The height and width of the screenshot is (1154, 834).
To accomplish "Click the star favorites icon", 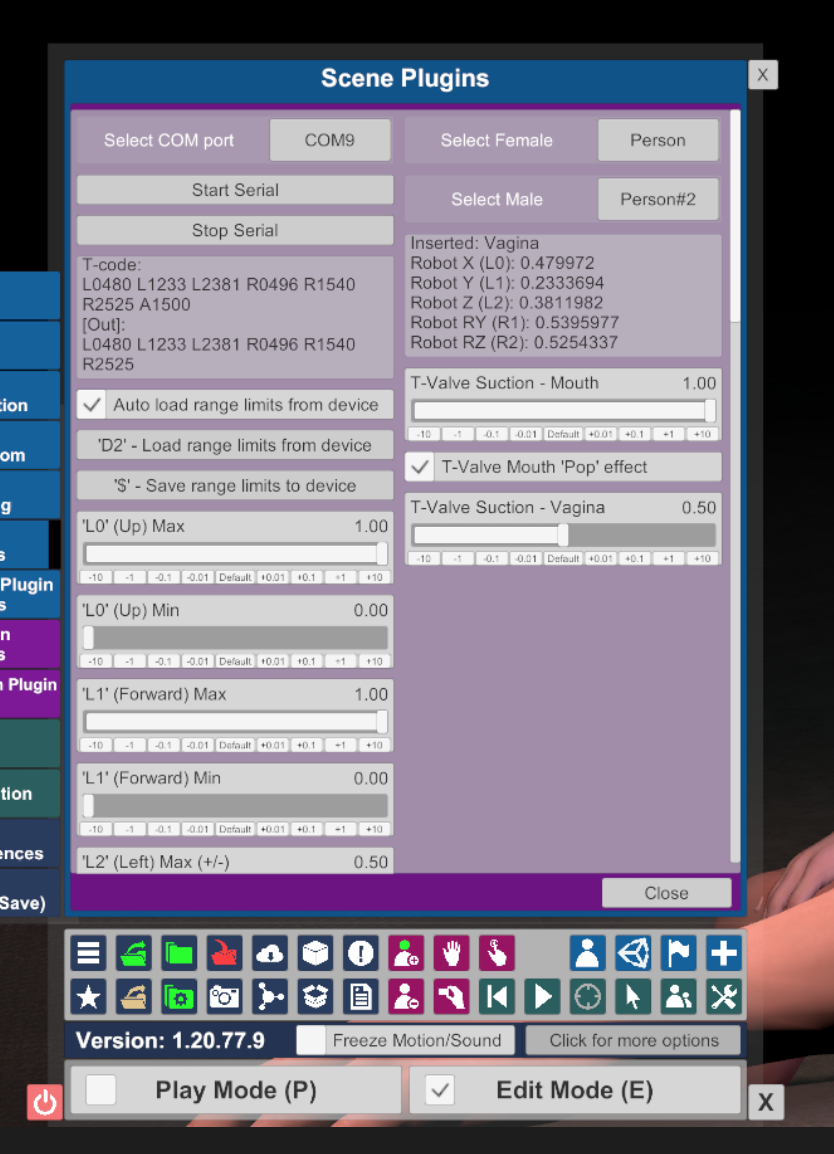I will [x=88, y=997].
